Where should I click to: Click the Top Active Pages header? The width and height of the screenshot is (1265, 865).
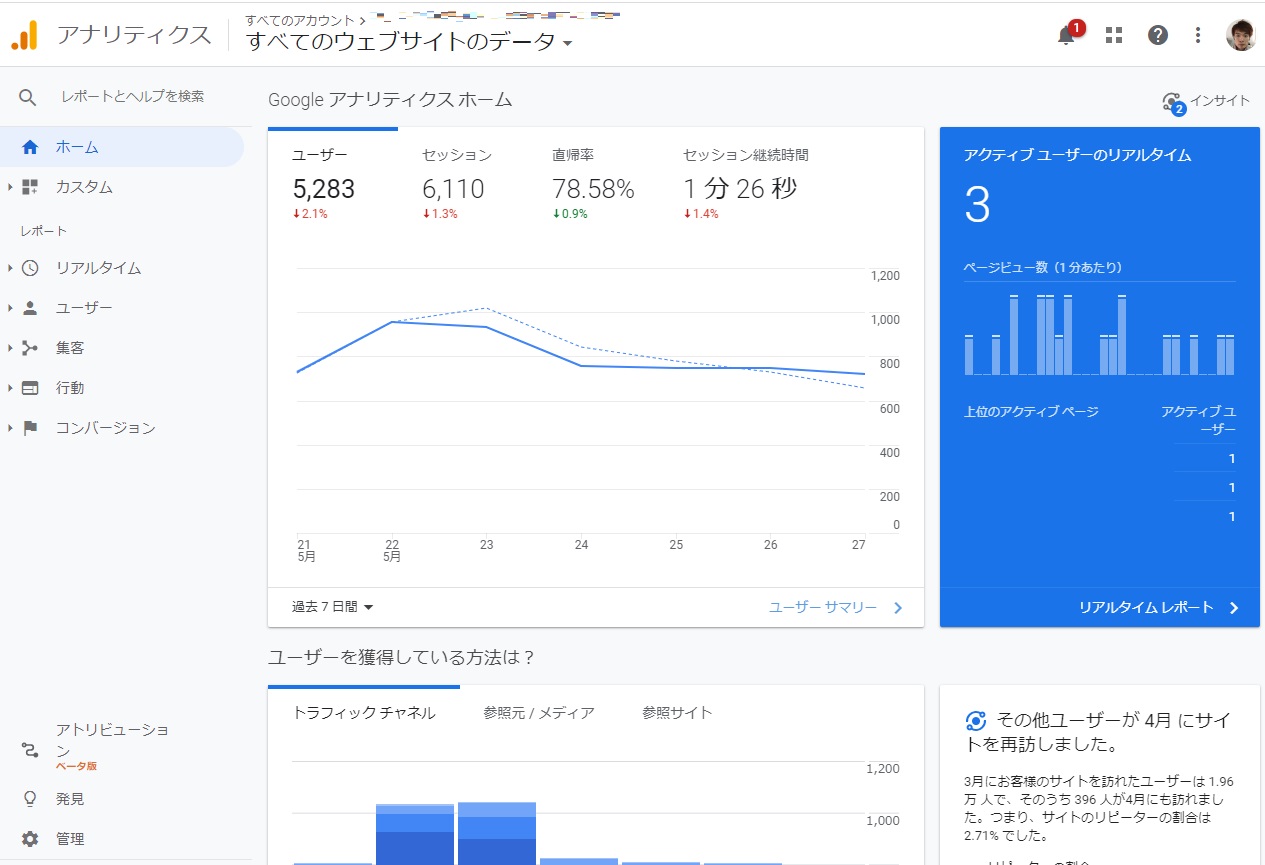[x=1031, y=412]
